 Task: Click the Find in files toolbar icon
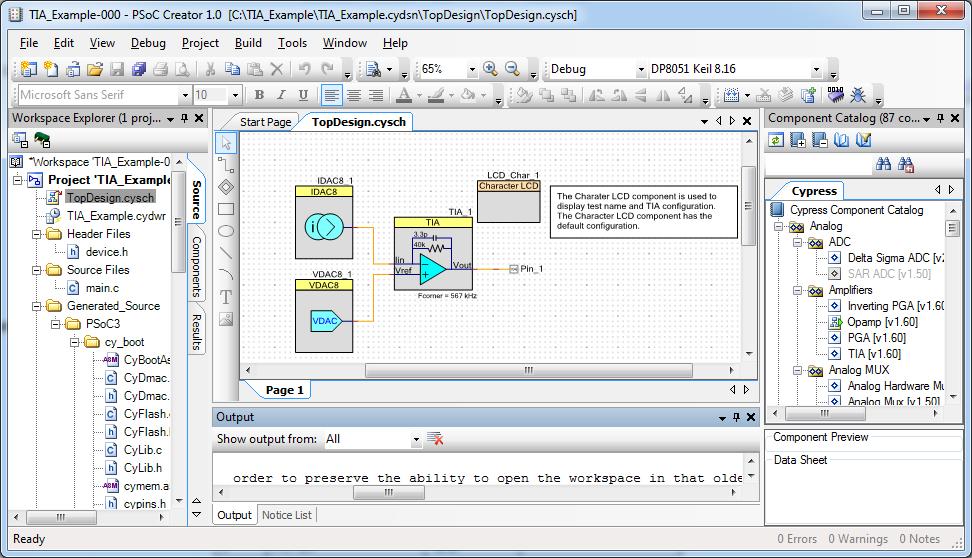[373, 69]
